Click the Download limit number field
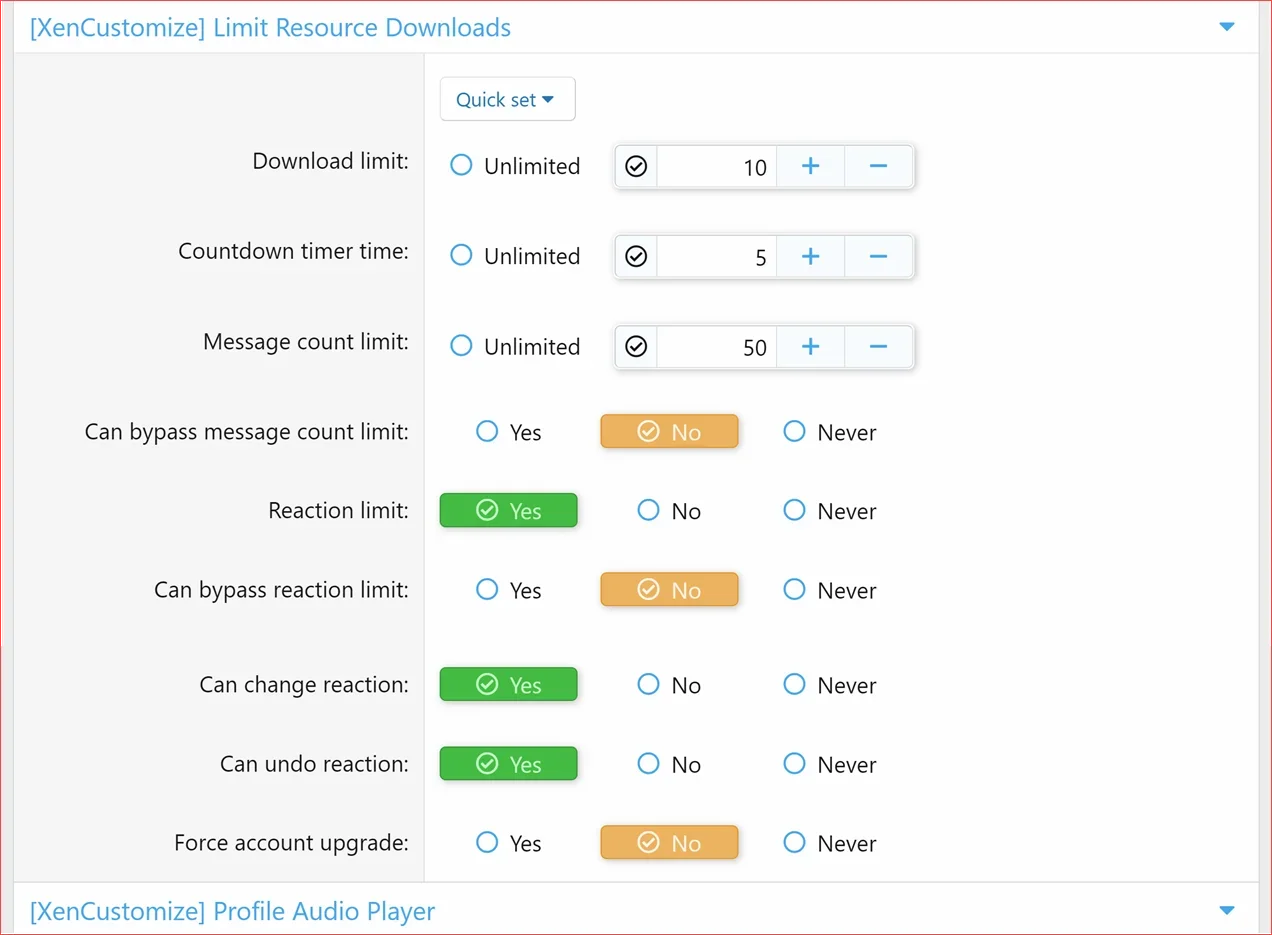 pyautogui.click(x=715, y=167)
